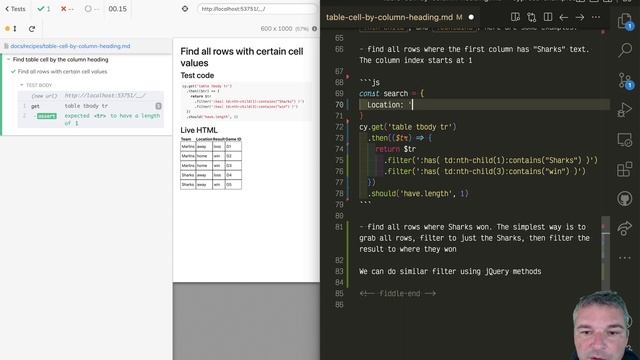Focus the localhost URL field
The image size is (640, 360).
[x=256, y=9]
